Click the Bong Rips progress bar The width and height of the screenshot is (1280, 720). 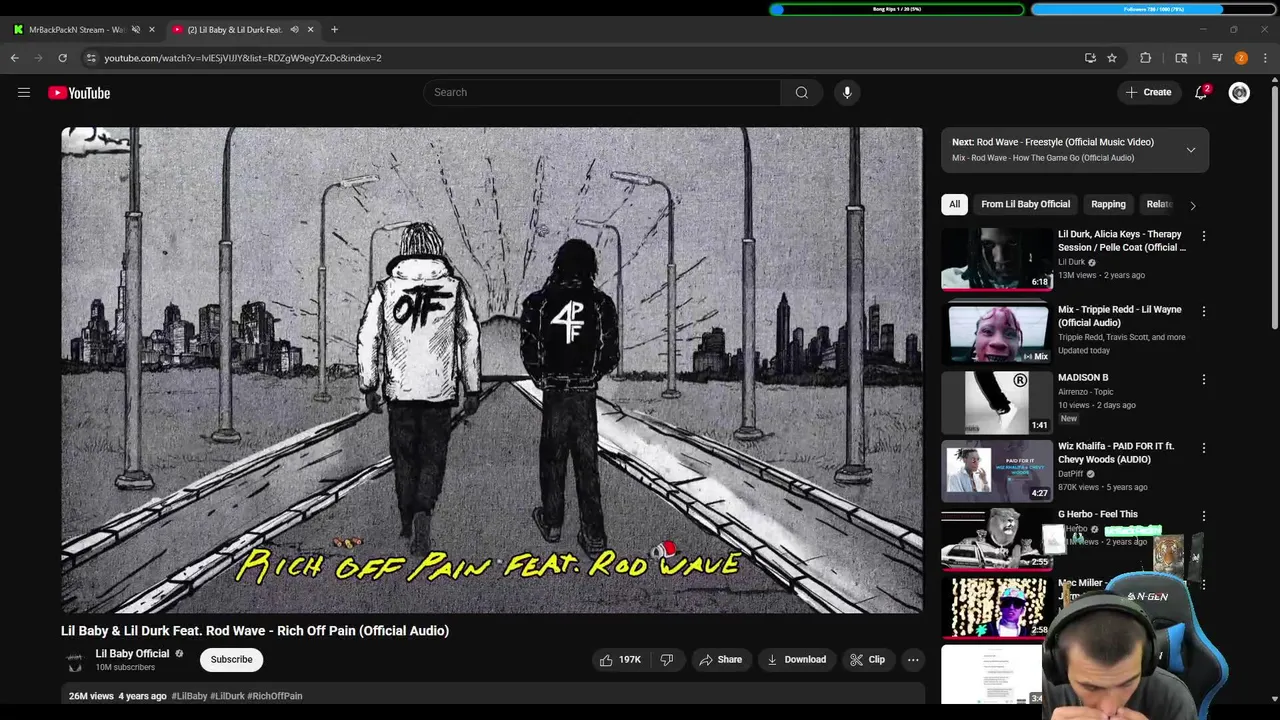(897, 9)
